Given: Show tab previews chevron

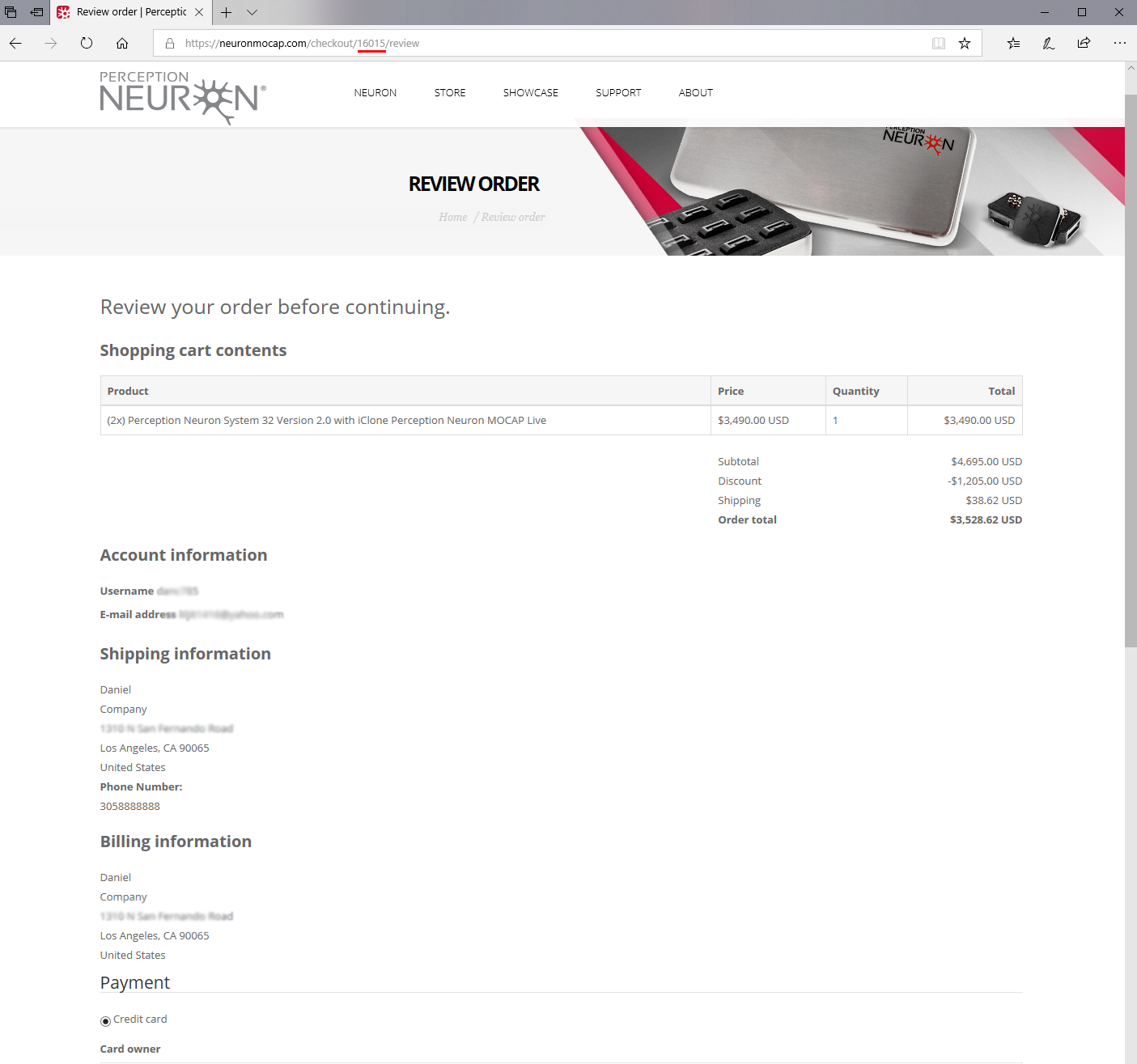Looking at the screenshot, I should [252, 12].
